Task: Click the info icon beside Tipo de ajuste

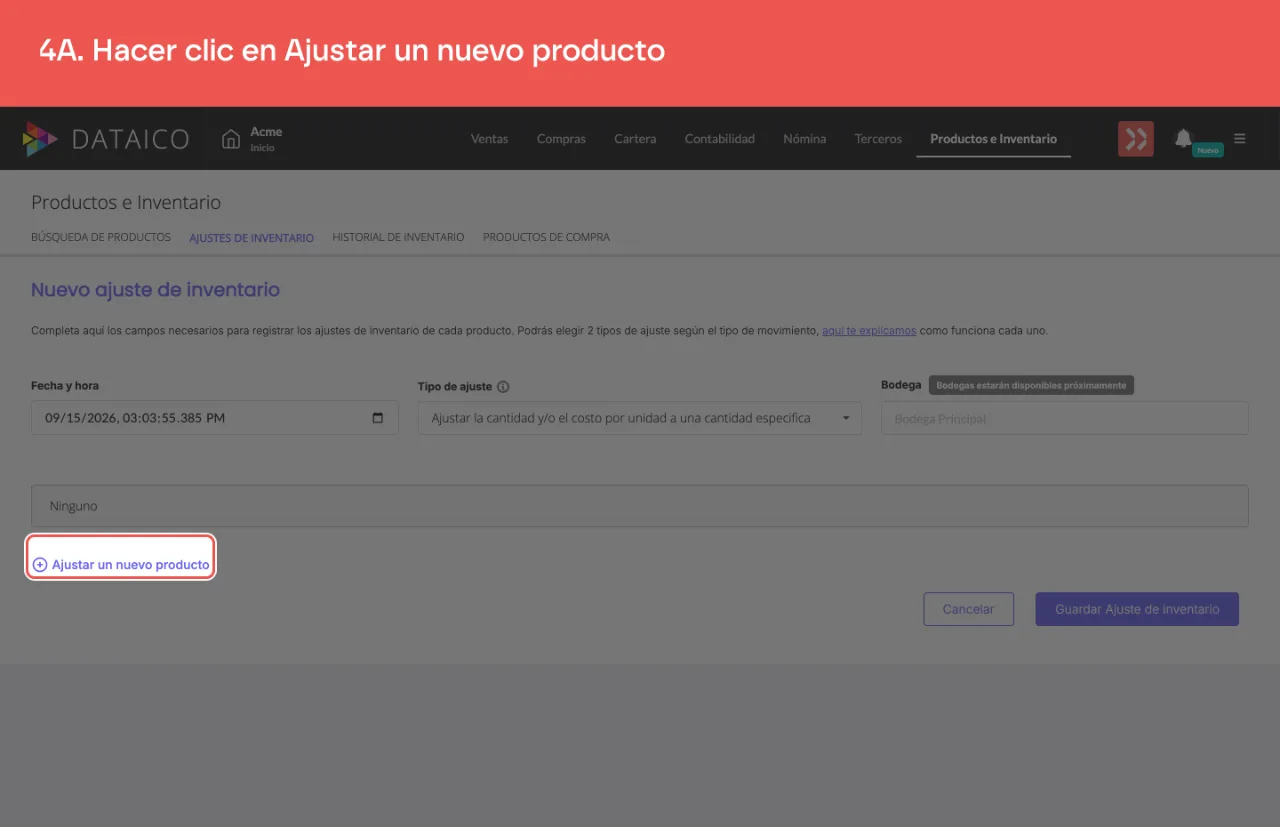Action: (503, 387)
